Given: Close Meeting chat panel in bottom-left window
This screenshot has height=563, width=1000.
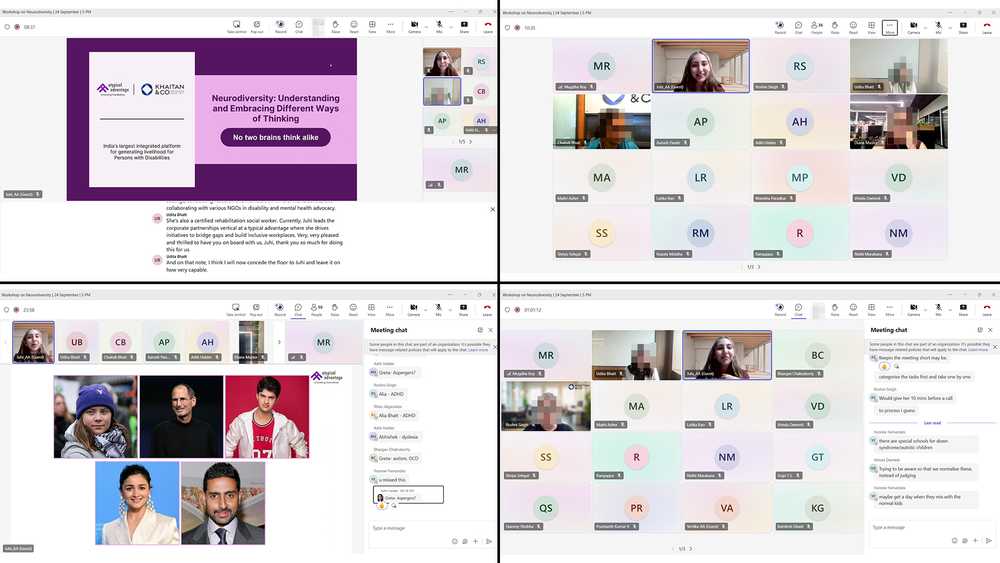Looking at the screenshot, I should 490,330.
